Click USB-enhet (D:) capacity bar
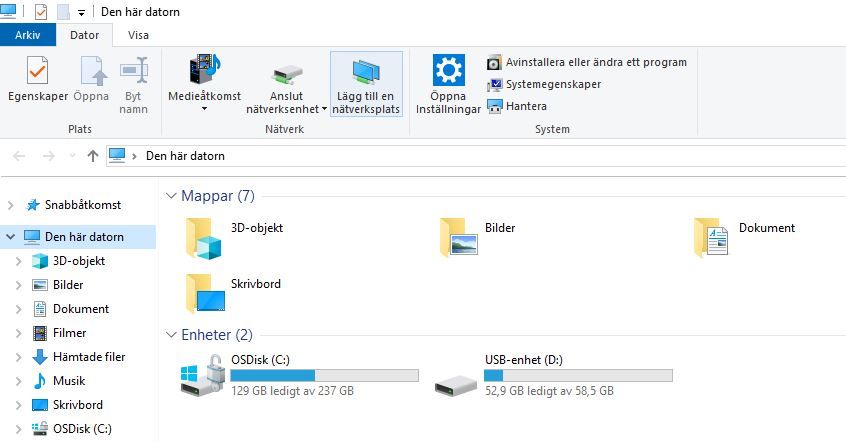This screenshot has height=442, width=846. click(x=578, y=376)
